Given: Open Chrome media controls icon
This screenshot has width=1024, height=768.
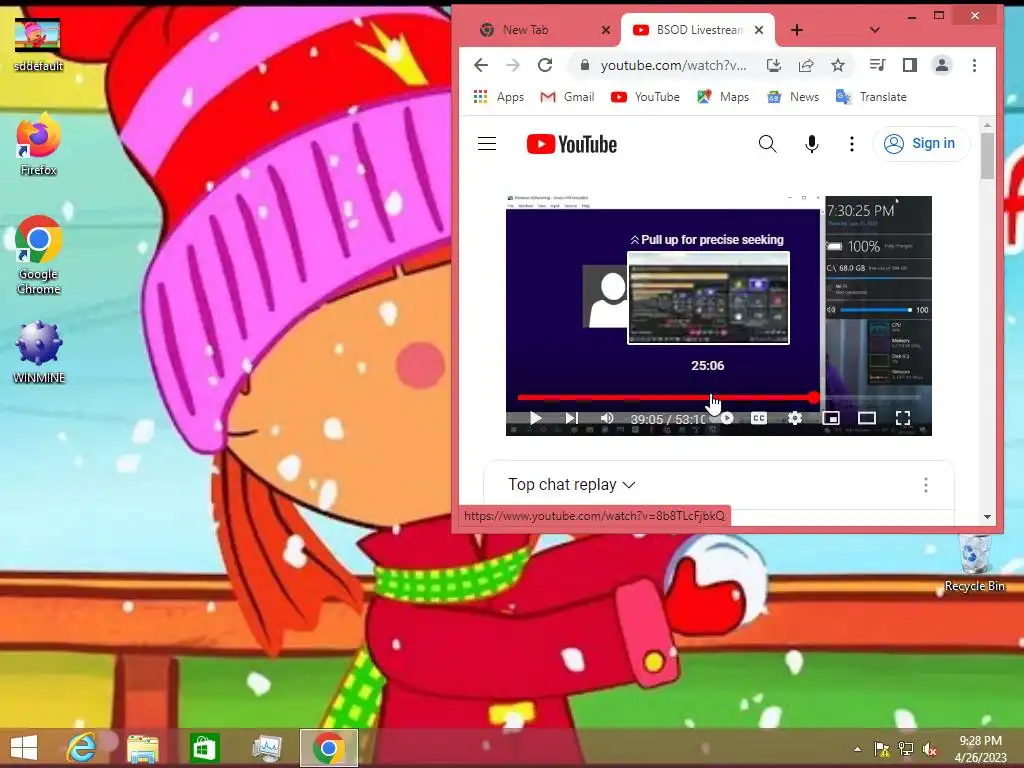Looking at the screenshot, I should (878, 65).
